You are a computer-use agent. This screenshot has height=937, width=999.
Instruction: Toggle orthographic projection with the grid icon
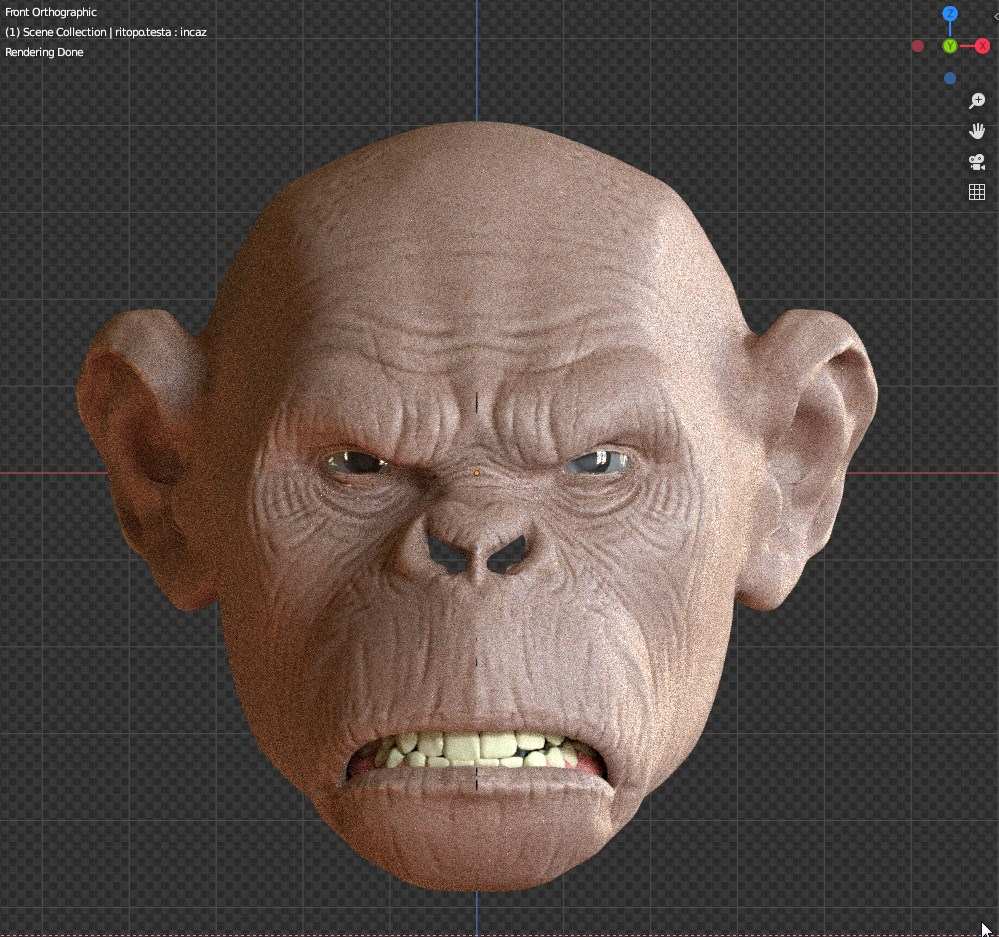point(977,192)
